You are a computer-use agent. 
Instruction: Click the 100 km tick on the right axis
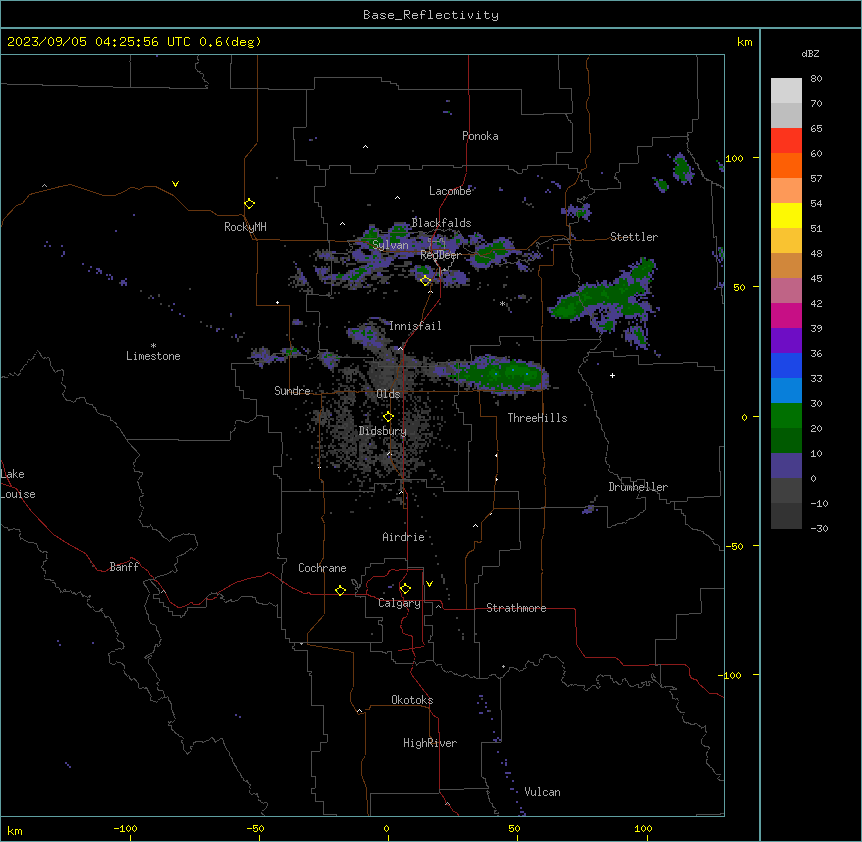click(734, 158)
